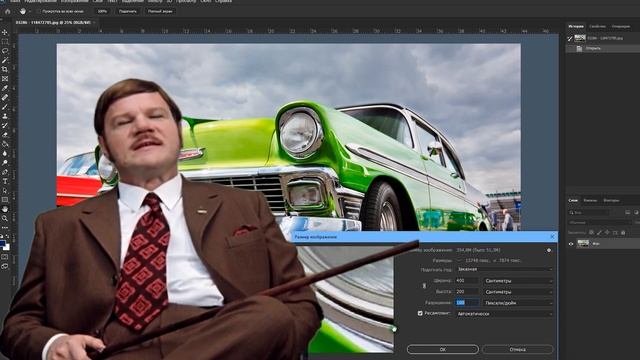Click Отмена in Image Size dialog
The image size is (640, 360).
pyautogui.click(x=518, y=349)
